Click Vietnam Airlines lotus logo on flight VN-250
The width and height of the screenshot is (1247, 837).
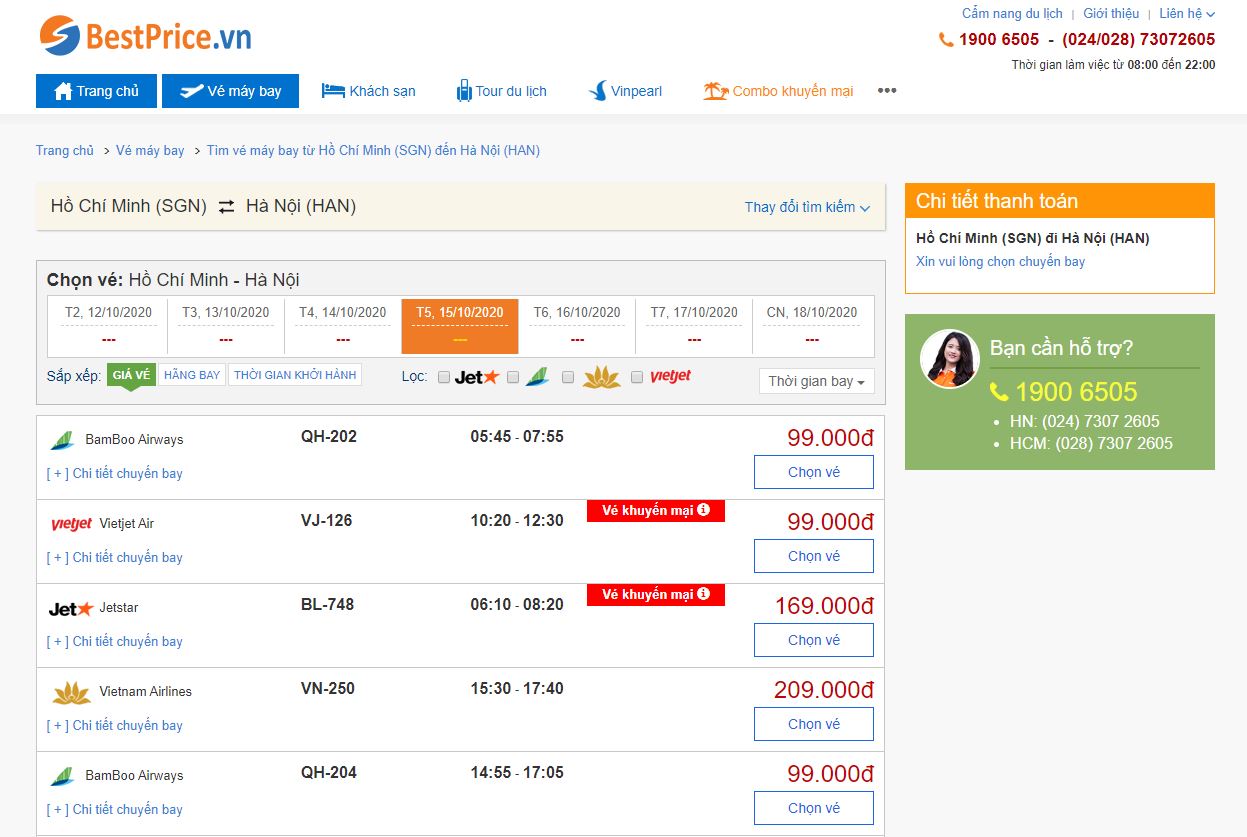click(71, 692)
